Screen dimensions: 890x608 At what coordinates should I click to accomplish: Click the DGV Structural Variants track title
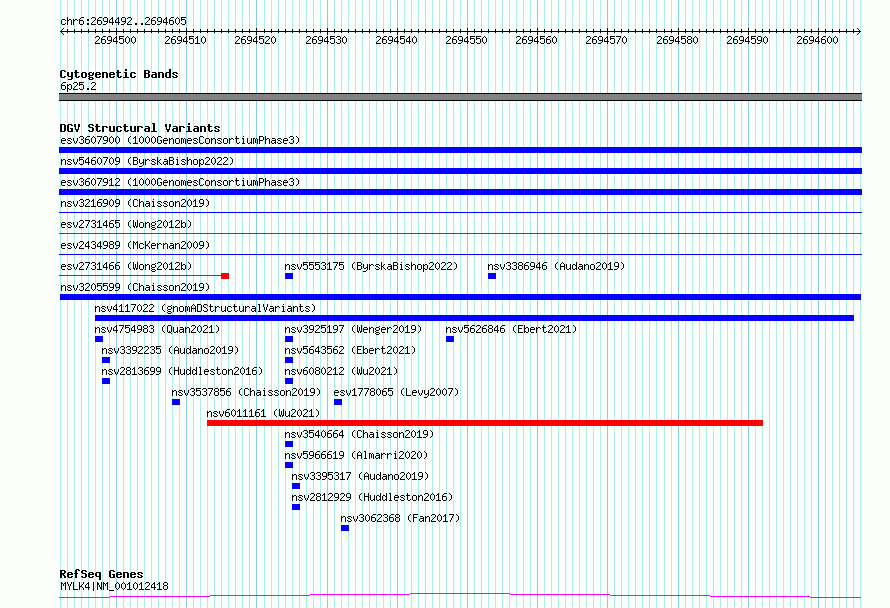coord(140,128)
